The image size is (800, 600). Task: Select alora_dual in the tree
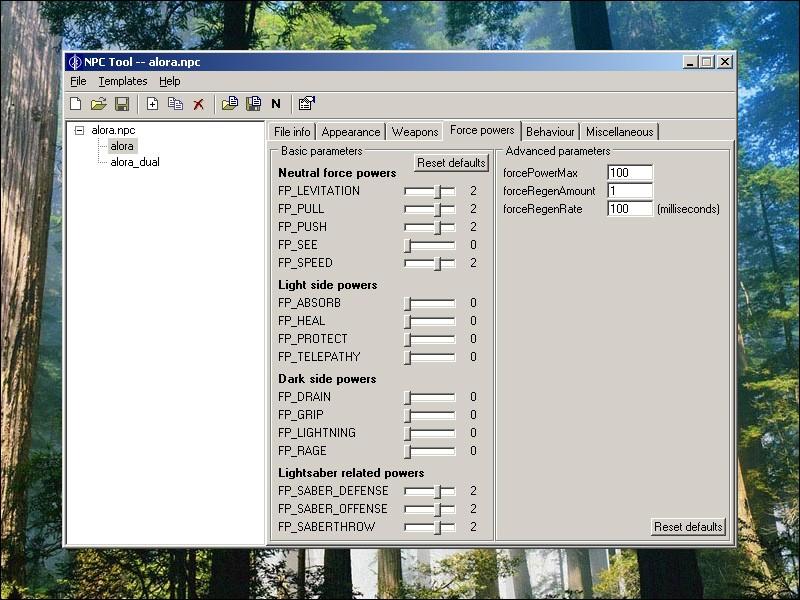134,162
